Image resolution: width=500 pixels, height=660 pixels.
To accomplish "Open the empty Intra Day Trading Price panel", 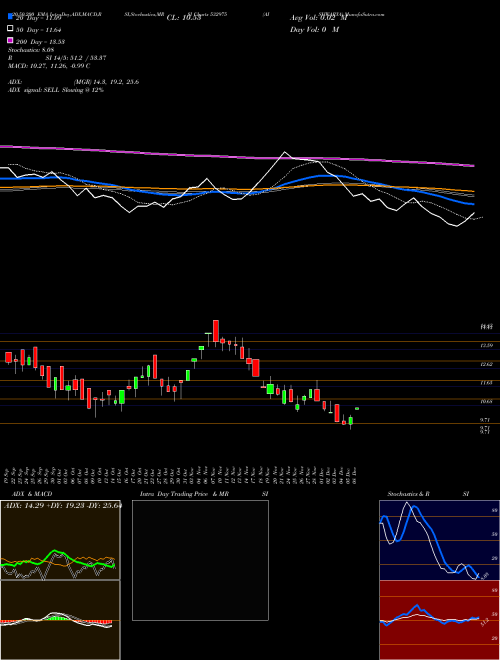I will (200, 560).
